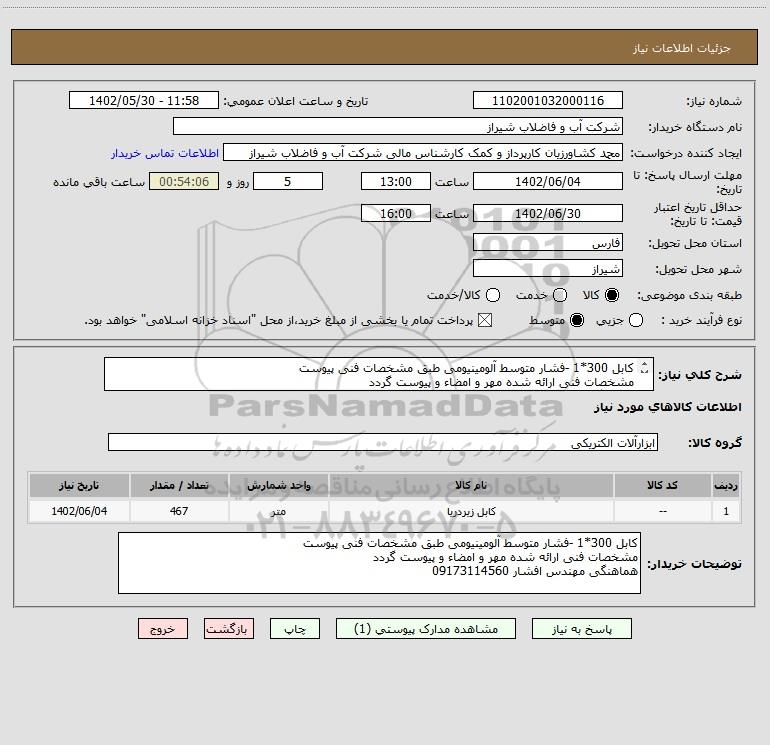Click the واحد شمارش column header
The height and width of the screenshot is (745, 770).
tap(278, 485)
